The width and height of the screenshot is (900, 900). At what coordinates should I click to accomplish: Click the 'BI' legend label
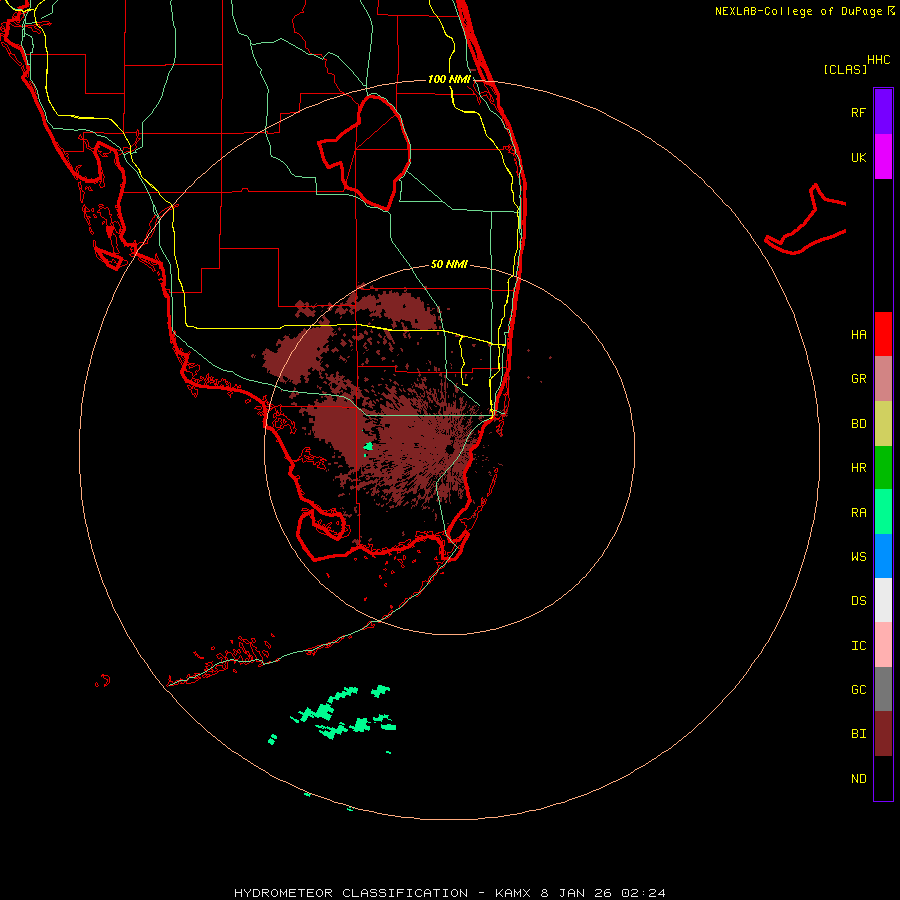tap(858, 734)
